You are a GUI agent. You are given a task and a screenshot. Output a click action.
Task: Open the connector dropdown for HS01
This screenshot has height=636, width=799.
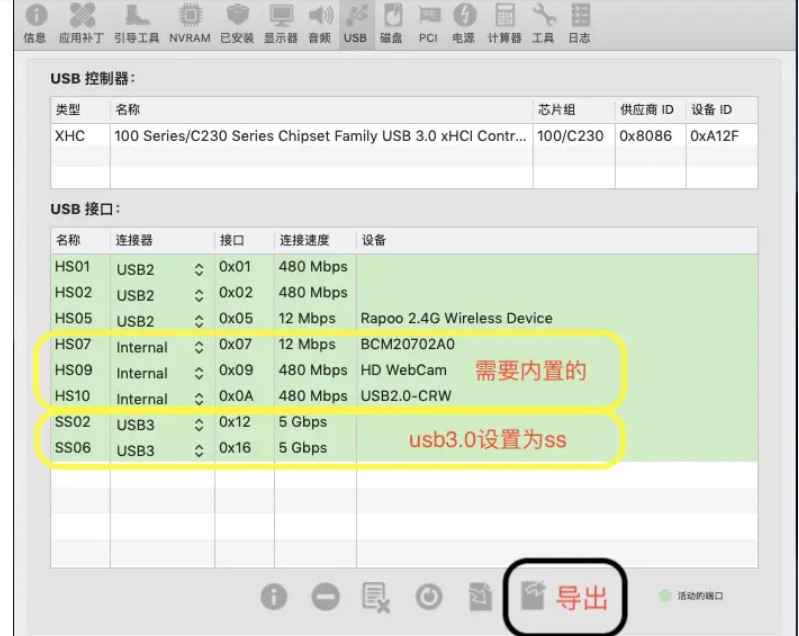point(198,269)
